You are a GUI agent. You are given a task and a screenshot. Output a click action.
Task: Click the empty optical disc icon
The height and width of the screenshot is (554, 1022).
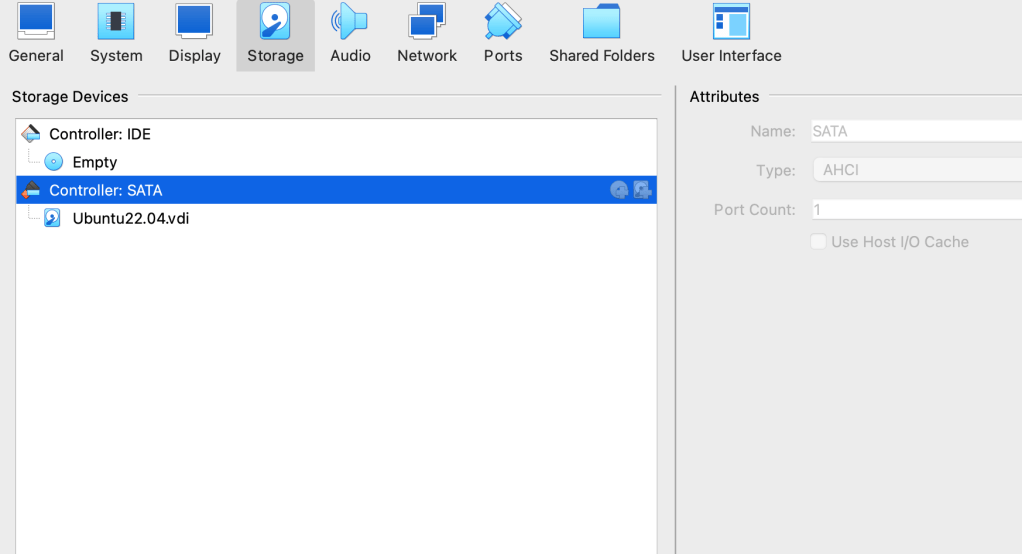pyautogui.click(x=54, y=162)
